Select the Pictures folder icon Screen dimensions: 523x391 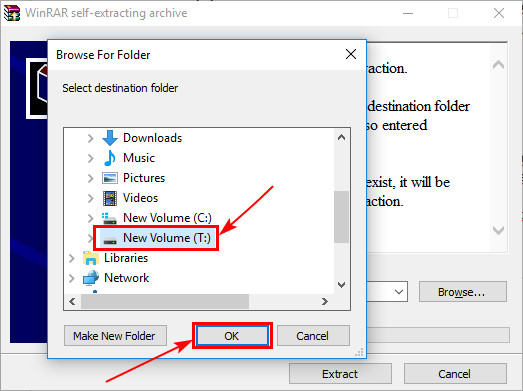[x=110, y=178]
